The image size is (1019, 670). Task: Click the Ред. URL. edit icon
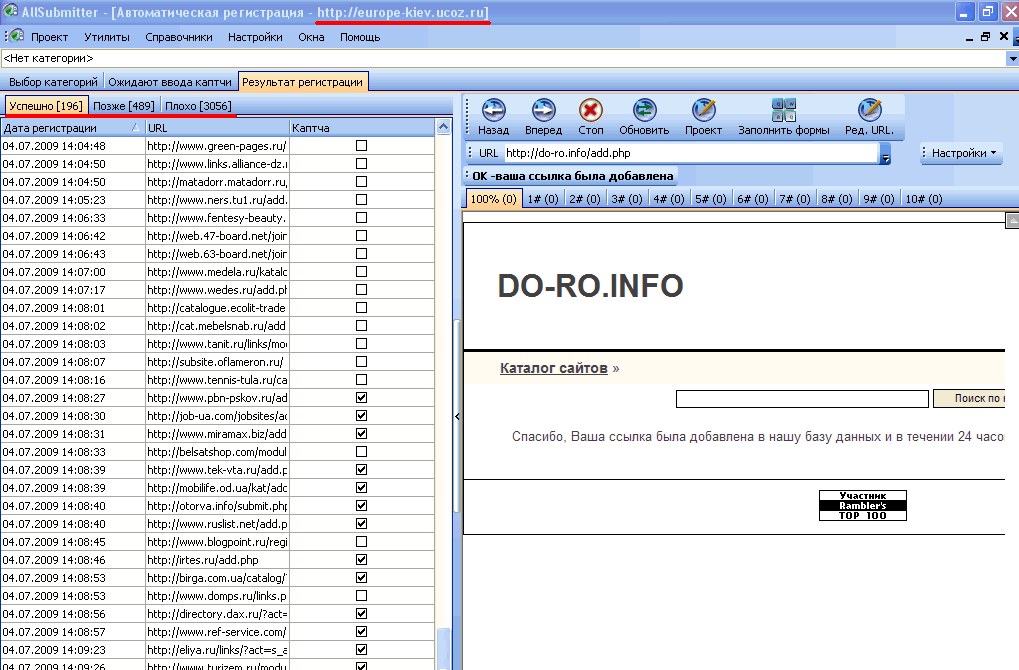[869, 110]
